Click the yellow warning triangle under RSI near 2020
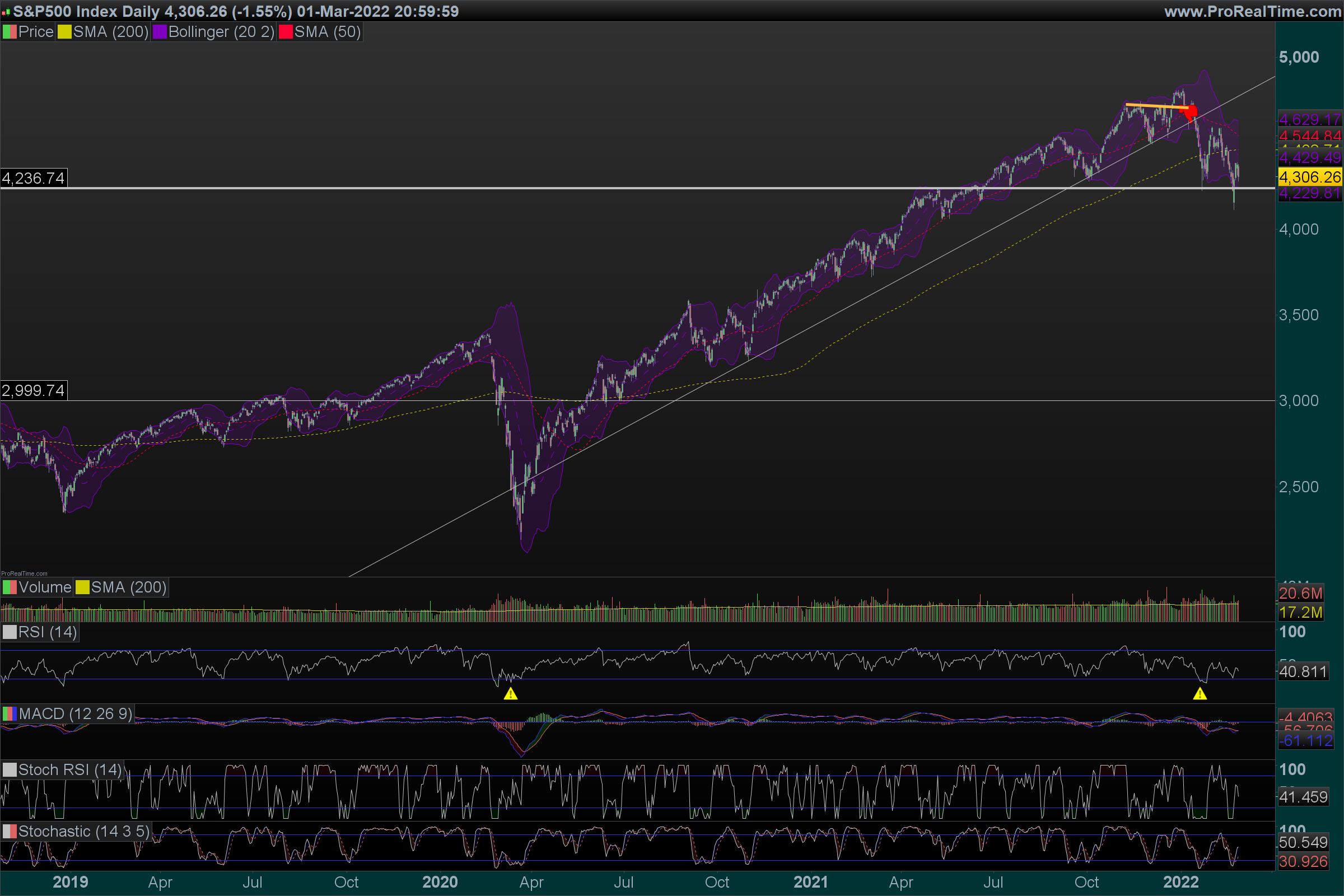Image resolution: width=1344 pixels, height=896 pixels. click(x=510, y=694)
